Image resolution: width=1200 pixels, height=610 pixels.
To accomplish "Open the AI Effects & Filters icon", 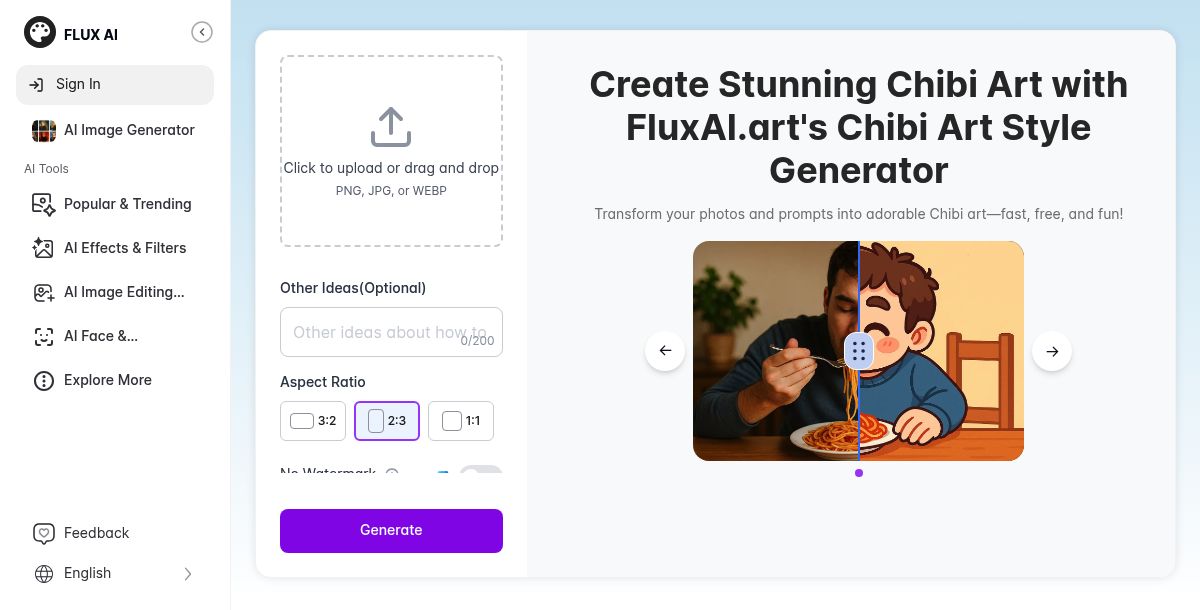I will [x=43, y=248].
